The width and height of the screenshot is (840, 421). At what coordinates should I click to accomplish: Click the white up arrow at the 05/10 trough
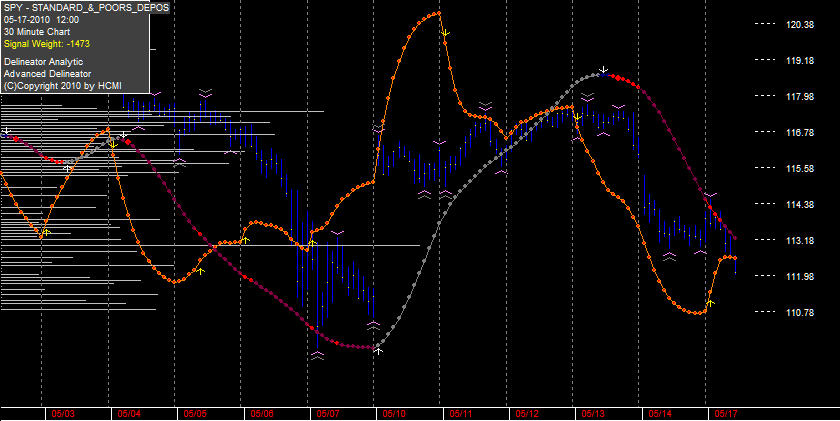tap(379, 351)
